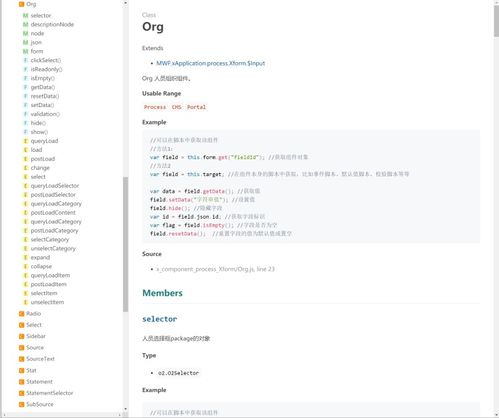This screenshot has width=499, height=418.
Task: Click the sidebar scroll down arrow
Action: [x=125, y=409]
